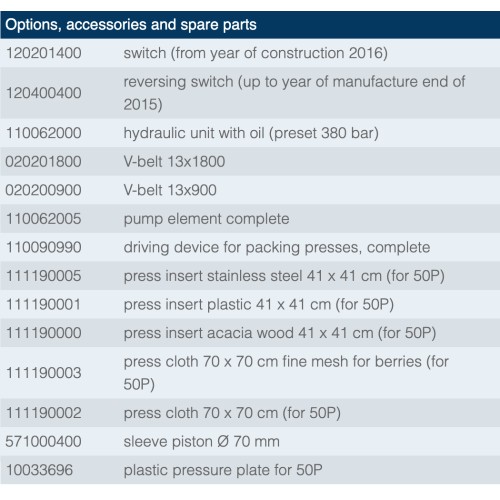The image size is (500, 500).
Task: Select the reversing switch description text
Action: 294,93
